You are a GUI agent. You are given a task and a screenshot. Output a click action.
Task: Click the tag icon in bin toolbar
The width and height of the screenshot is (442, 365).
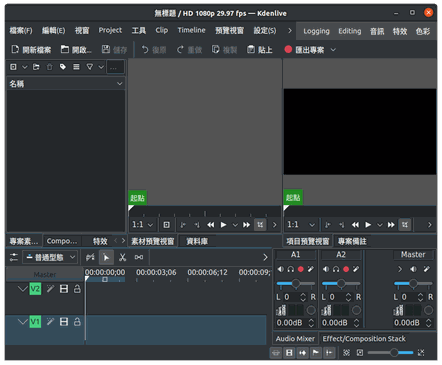(63, 67)
